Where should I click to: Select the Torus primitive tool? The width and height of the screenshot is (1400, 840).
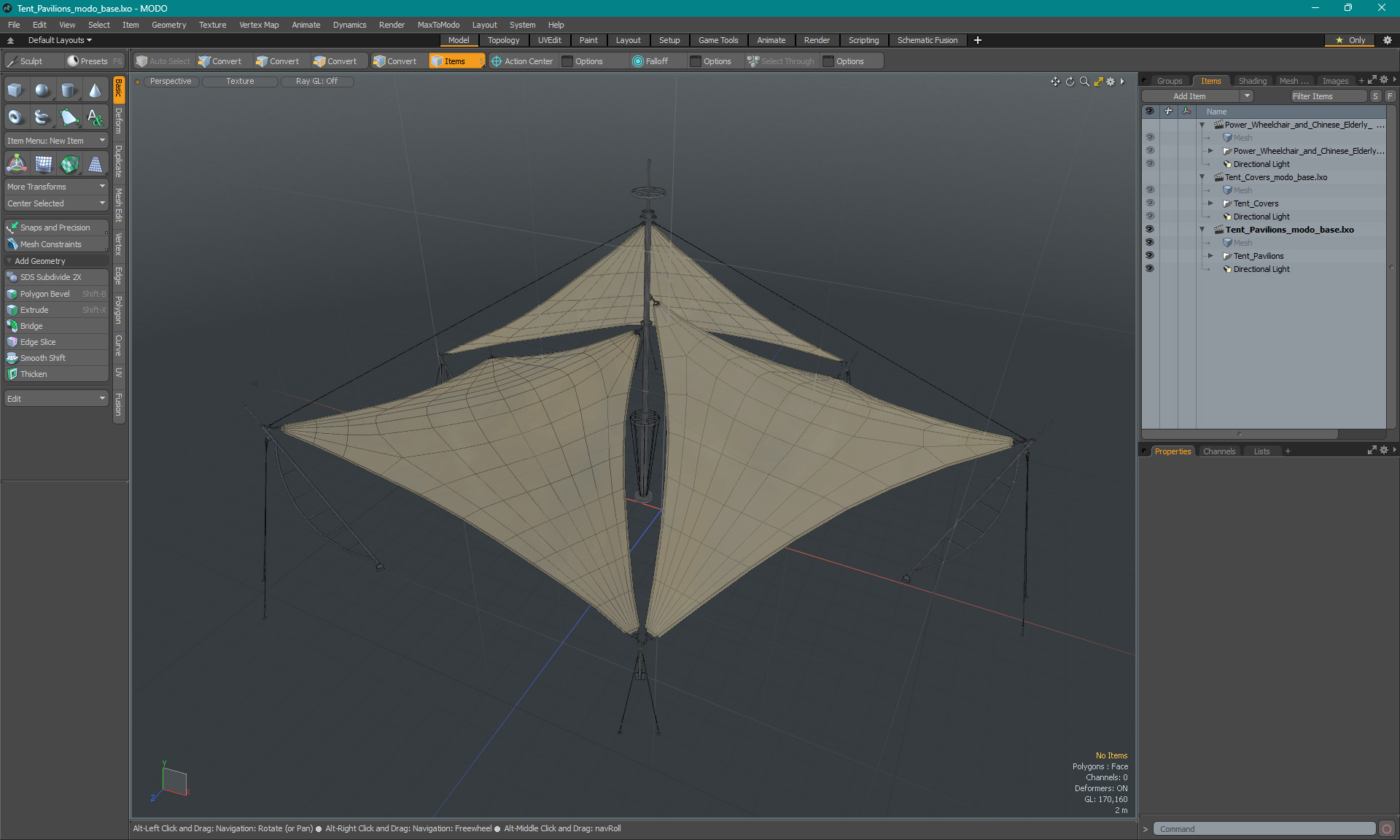15,117
